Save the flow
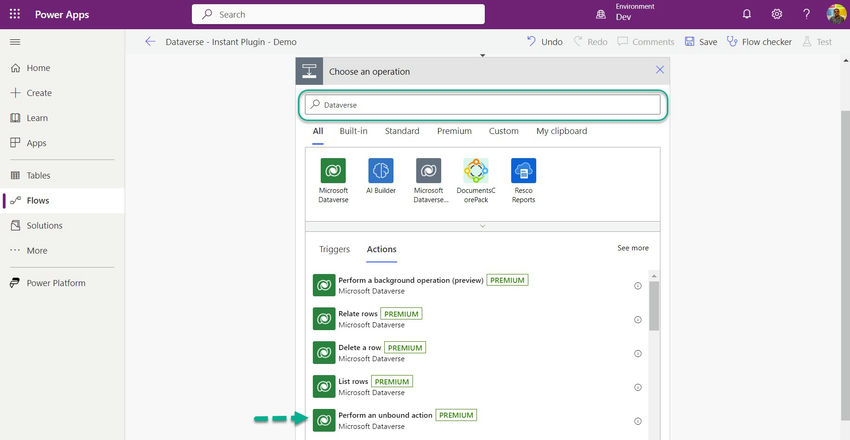This screenshot has width=850, height=440. tap(701, 42)
